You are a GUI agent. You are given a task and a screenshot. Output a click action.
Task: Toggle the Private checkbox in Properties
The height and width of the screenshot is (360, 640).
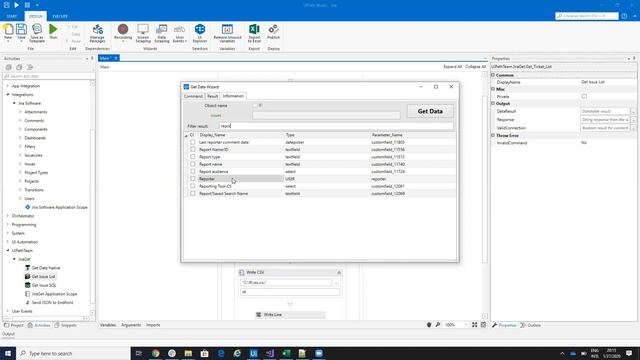584,96
